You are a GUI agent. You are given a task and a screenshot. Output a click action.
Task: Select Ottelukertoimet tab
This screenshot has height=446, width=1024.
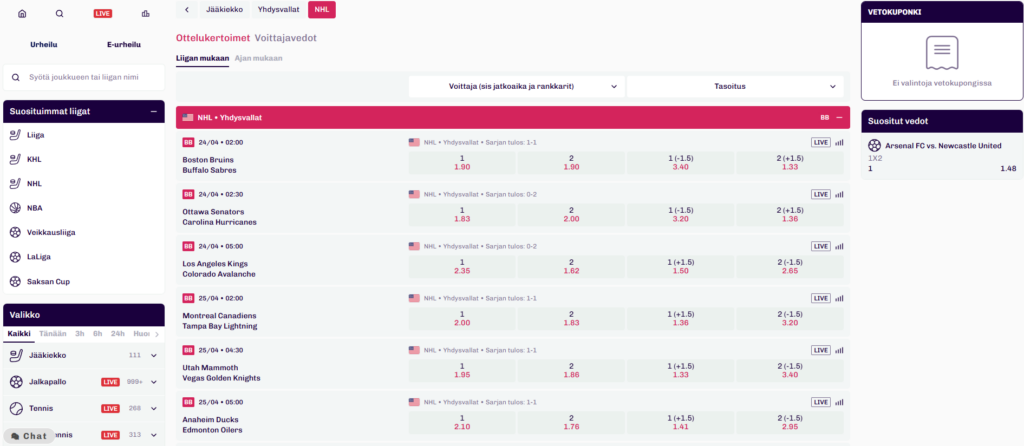tap(213, 38)
